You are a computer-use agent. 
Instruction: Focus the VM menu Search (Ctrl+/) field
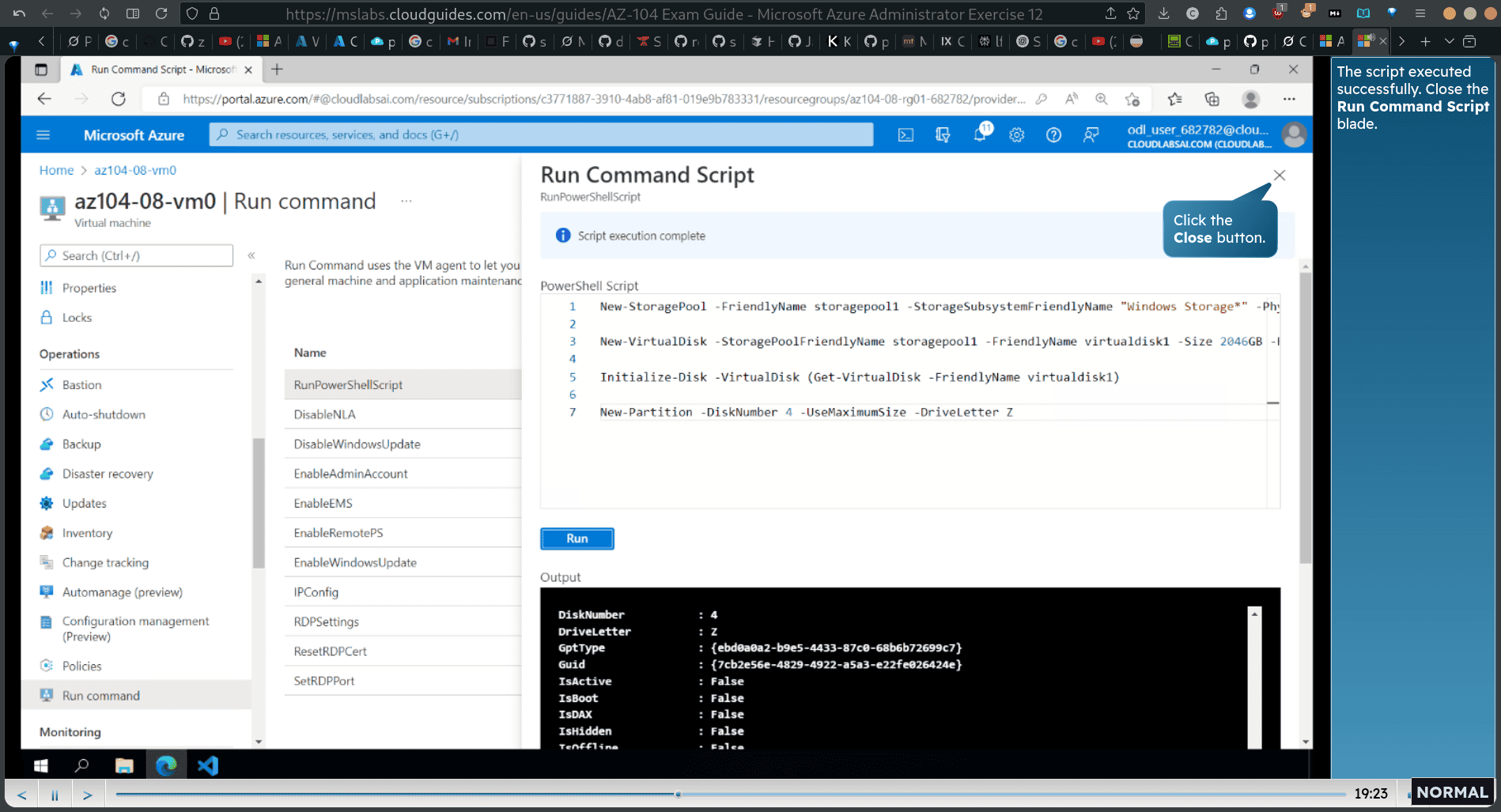click(136, 255)
